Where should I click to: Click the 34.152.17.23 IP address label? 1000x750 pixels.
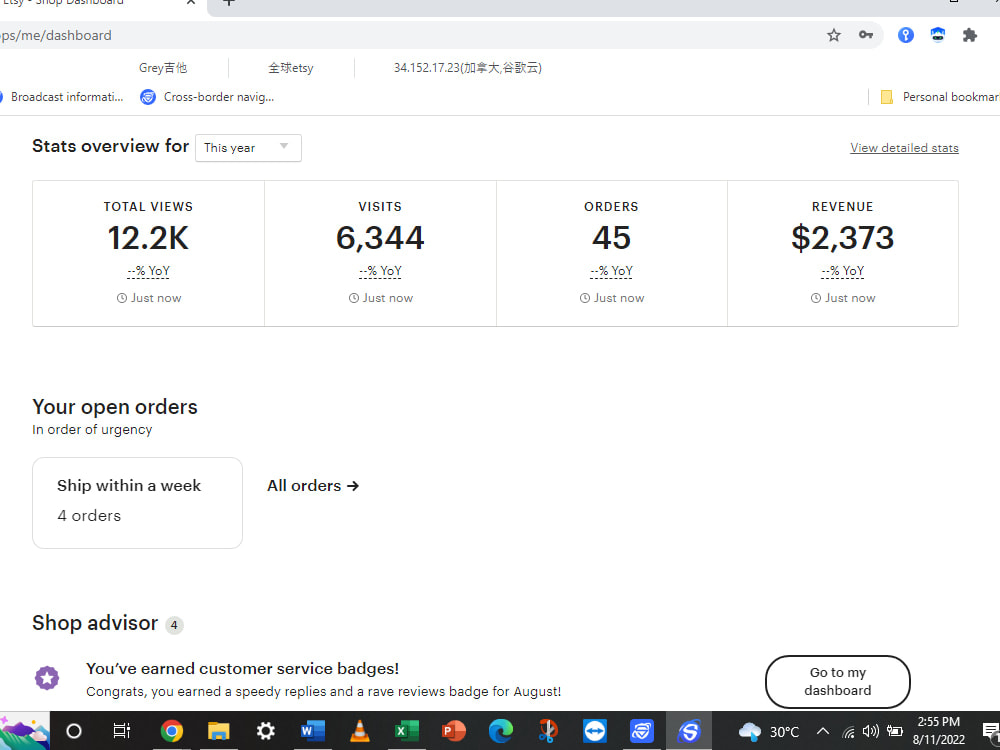click(467, 68)
